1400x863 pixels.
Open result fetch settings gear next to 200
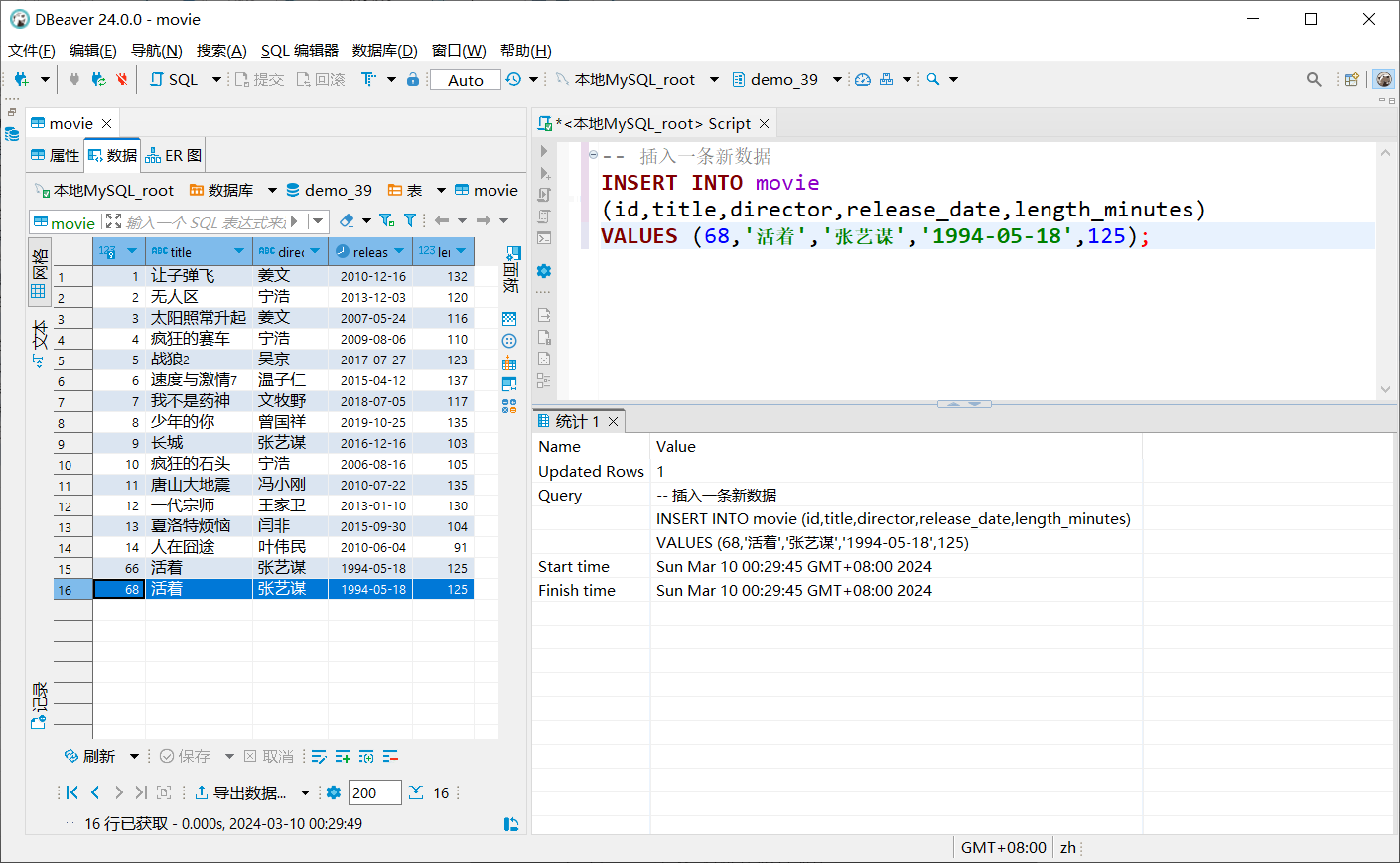point(334,792)
